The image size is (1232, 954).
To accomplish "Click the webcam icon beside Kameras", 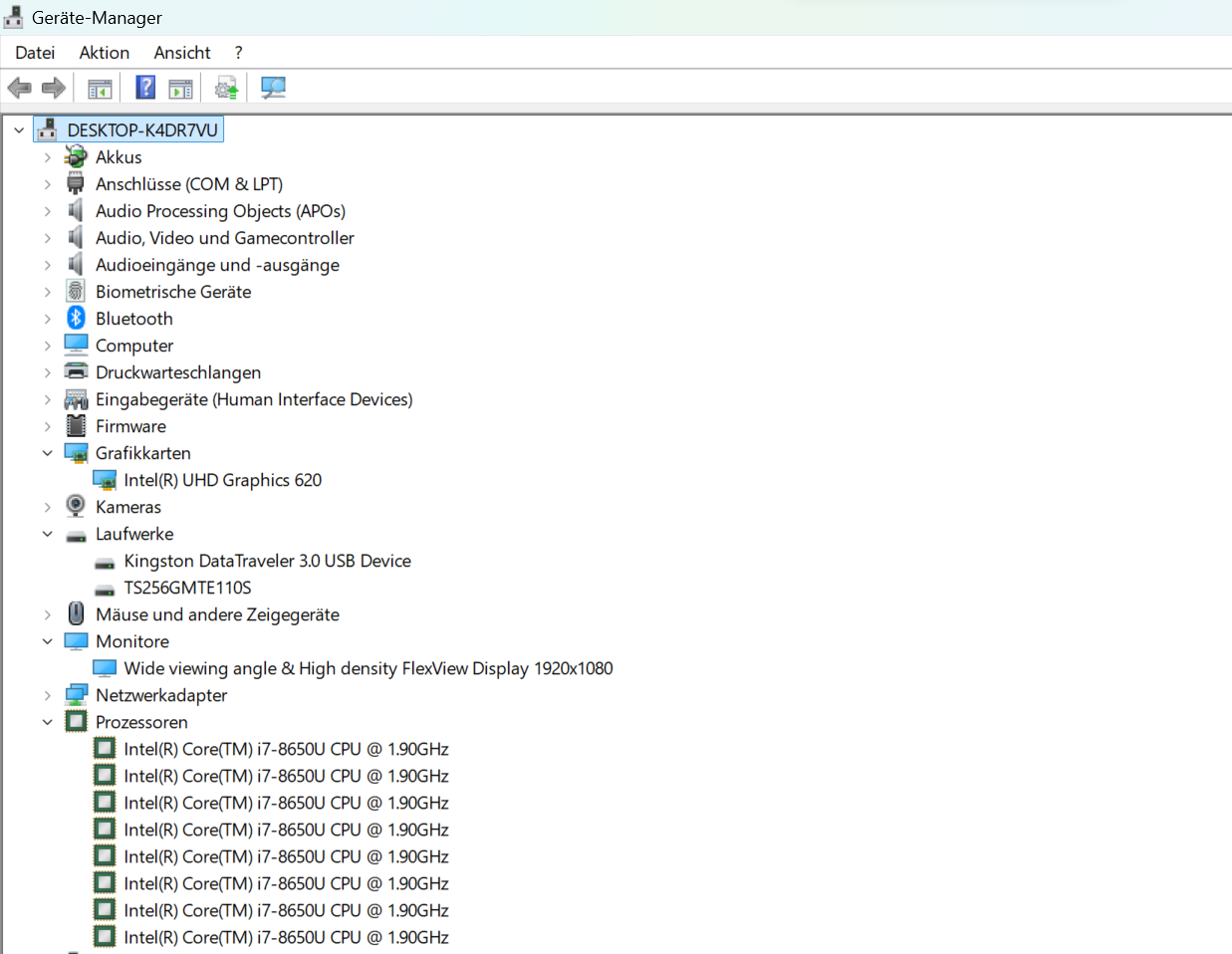I will 76,506.
